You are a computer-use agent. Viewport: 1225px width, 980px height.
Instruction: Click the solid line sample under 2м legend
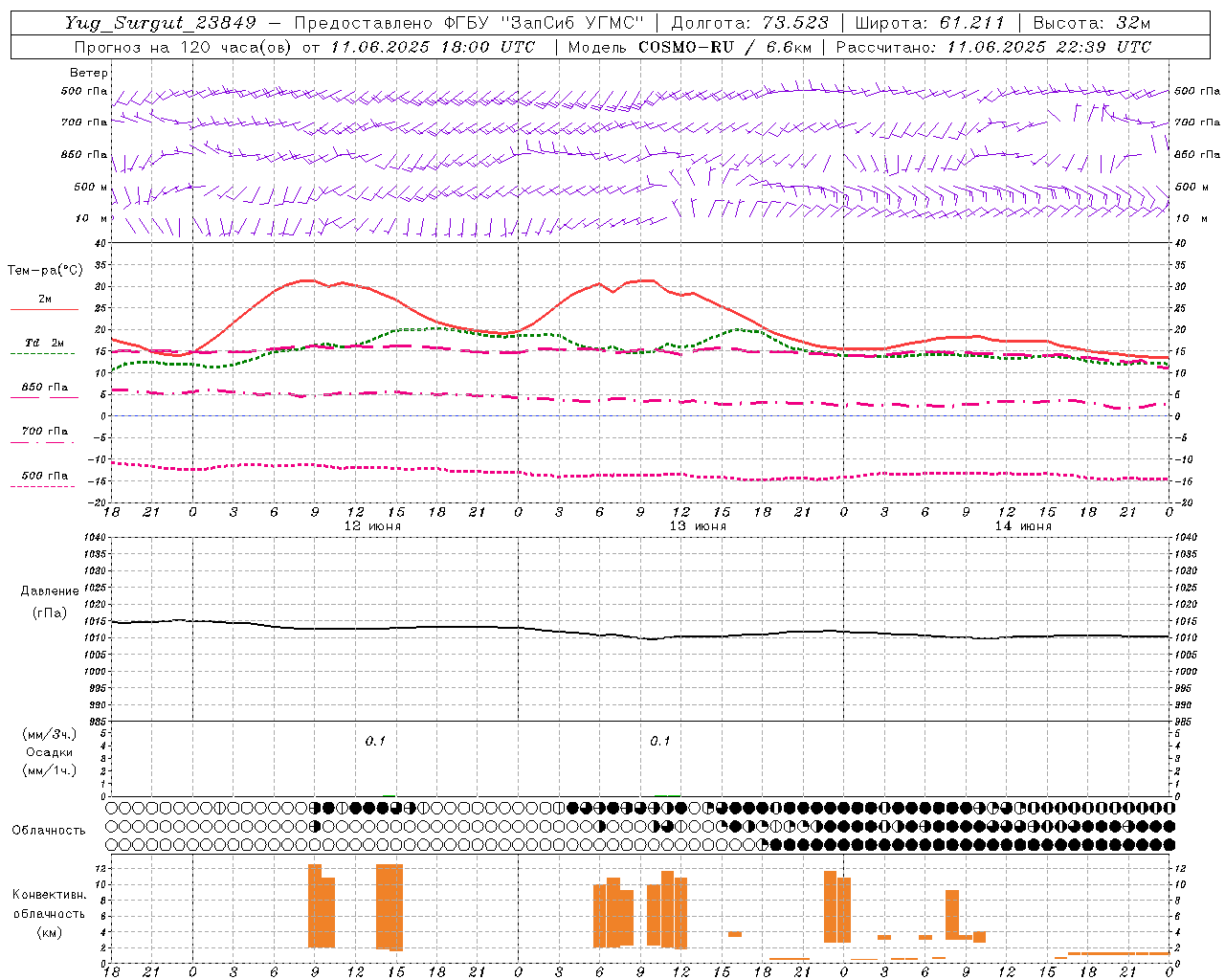44,309
